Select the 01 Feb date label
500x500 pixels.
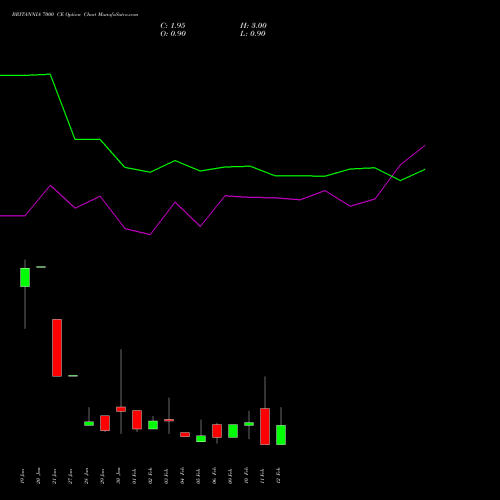pos(134,476)
